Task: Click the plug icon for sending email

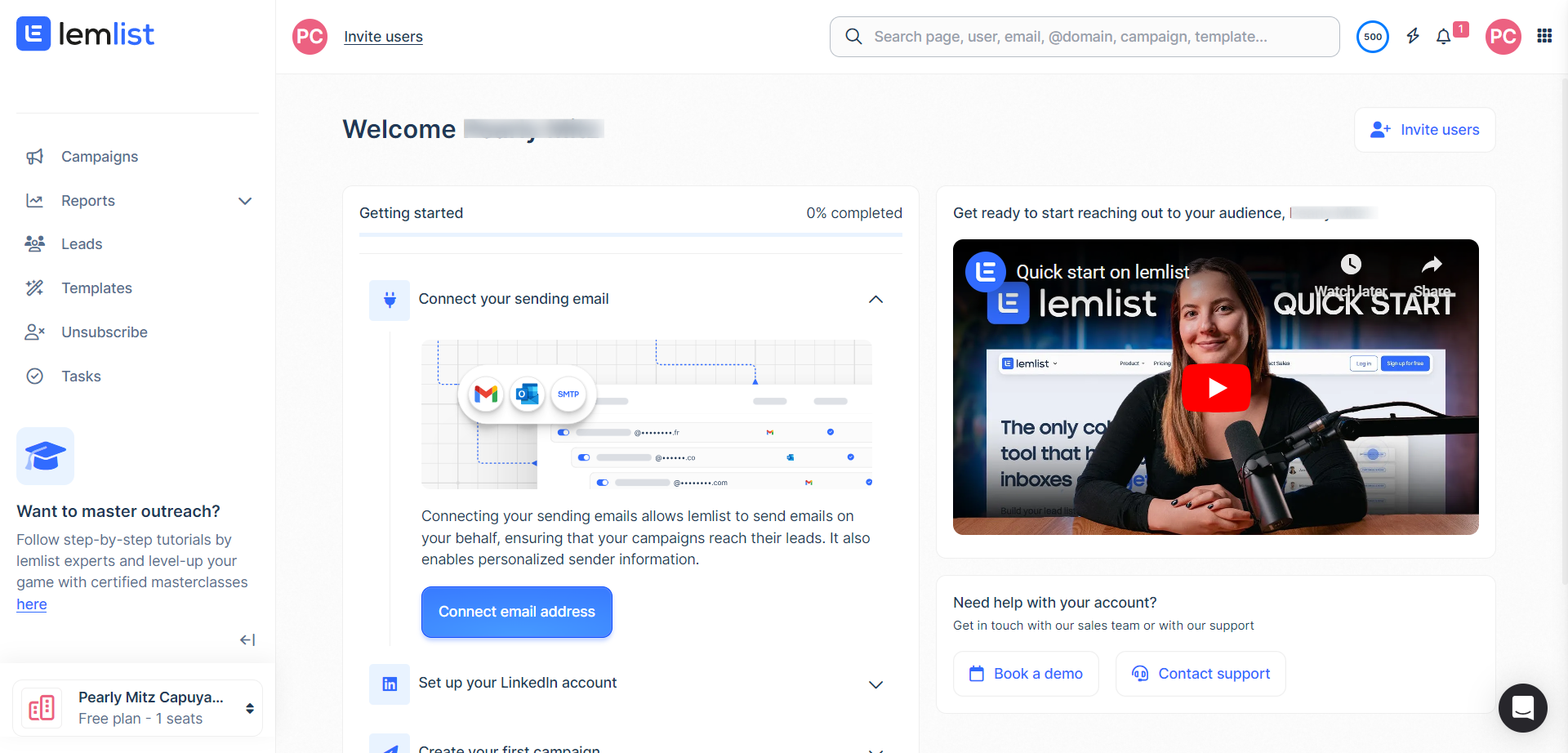Action: [390, 300]
